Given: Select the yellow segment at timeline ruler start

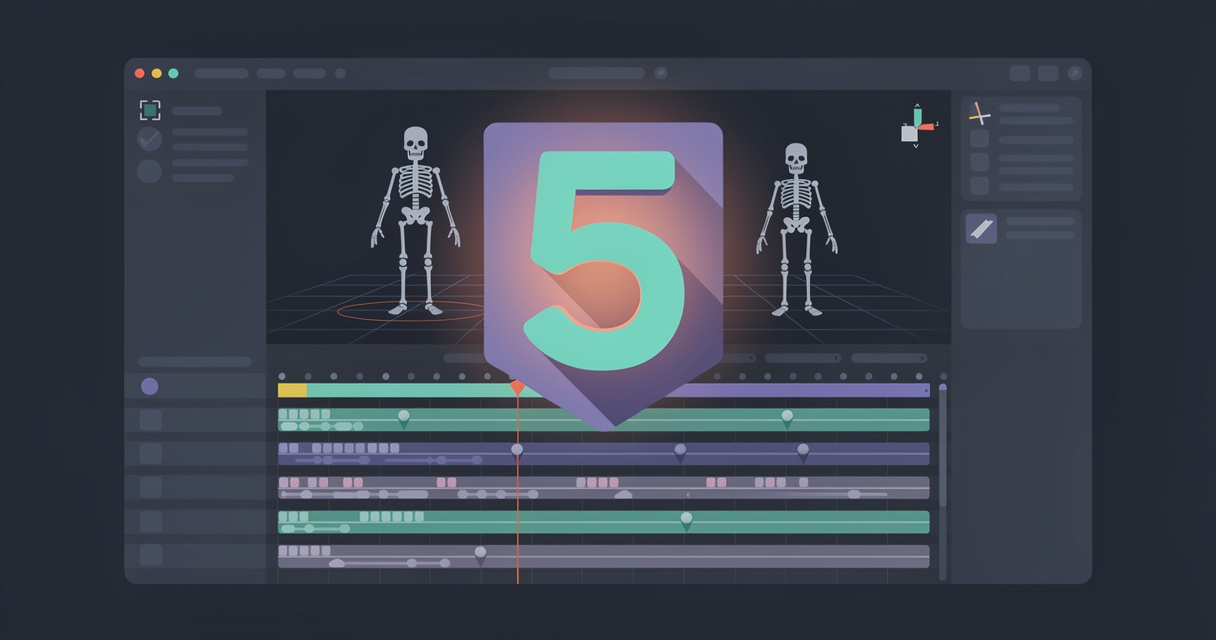Looking at the screenshot, I should 292,390.
